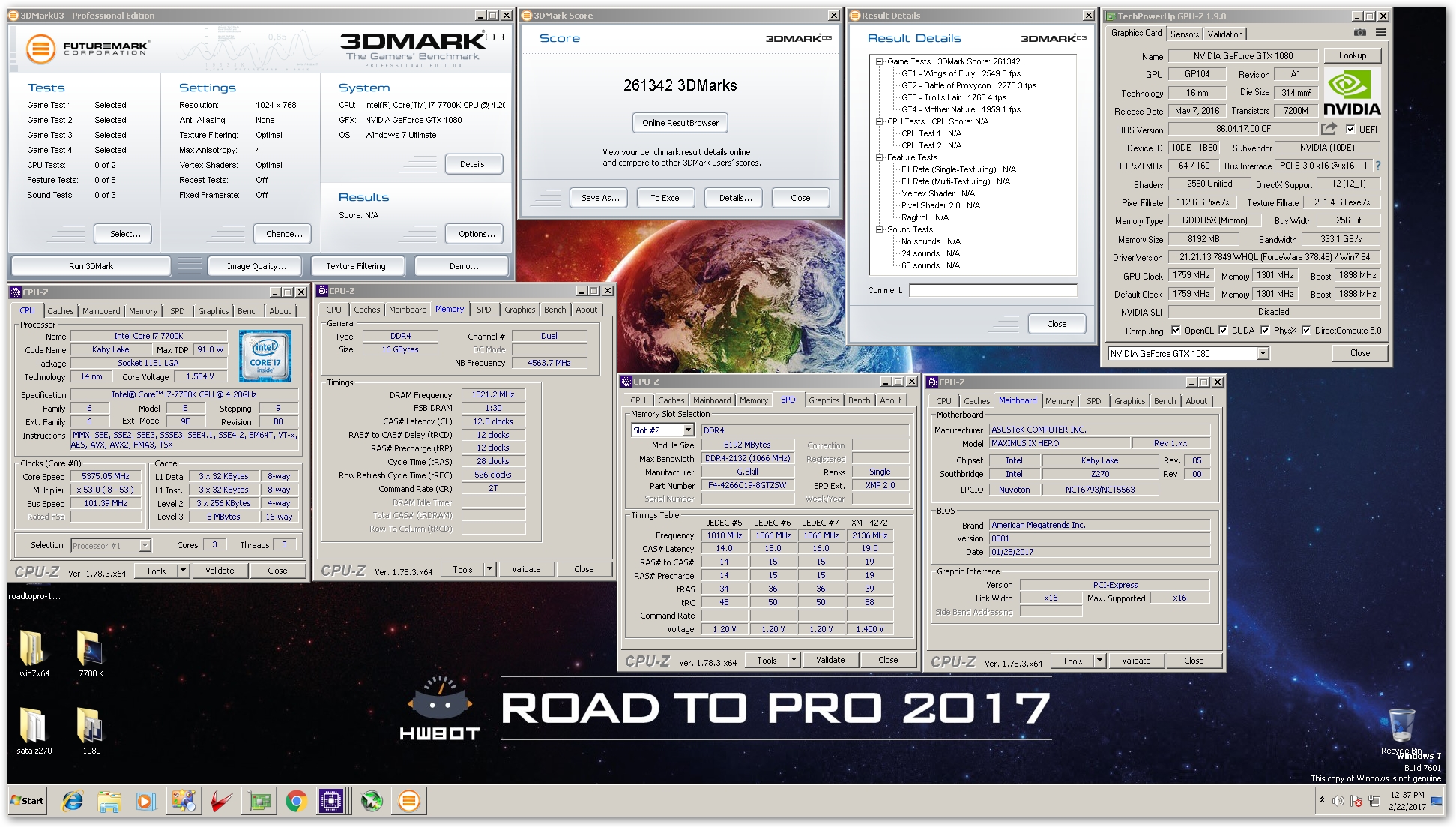Click the Run 3DMark button
1456x827 pixels.
point(91,266)
